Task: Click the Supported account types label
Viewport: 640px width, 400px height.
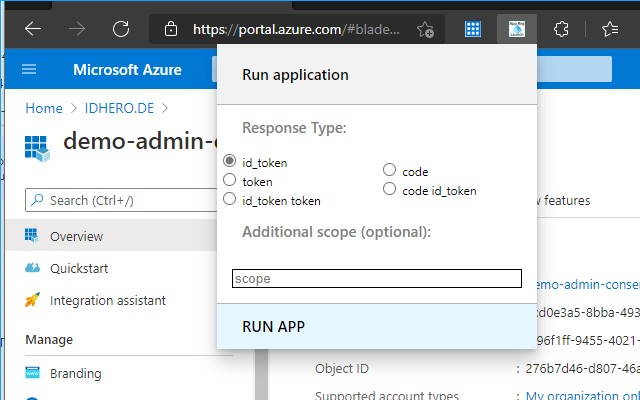Action: tap(387, 395)
